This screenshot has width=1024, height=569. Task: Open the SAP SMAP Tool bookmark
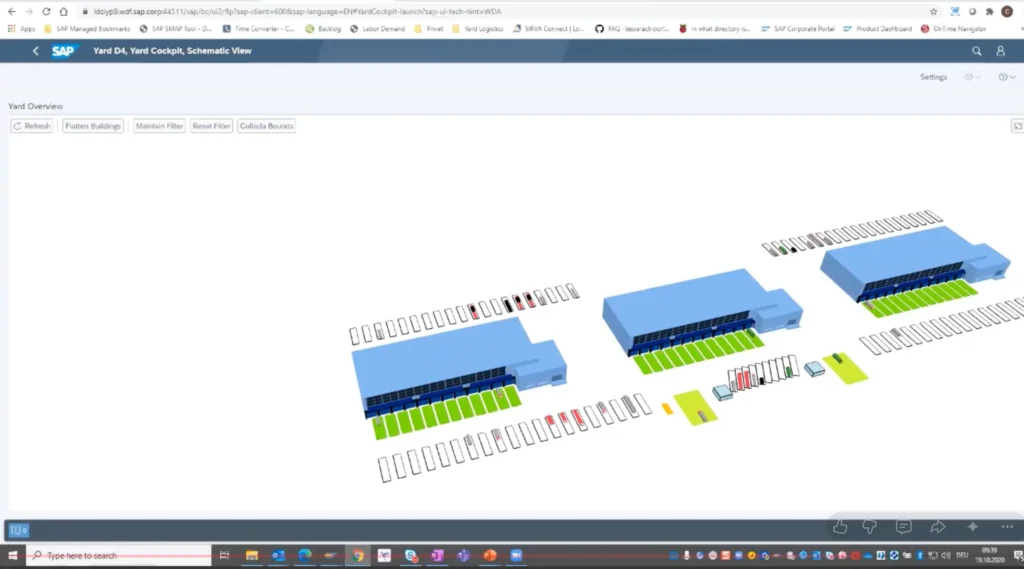coord(176,29)
